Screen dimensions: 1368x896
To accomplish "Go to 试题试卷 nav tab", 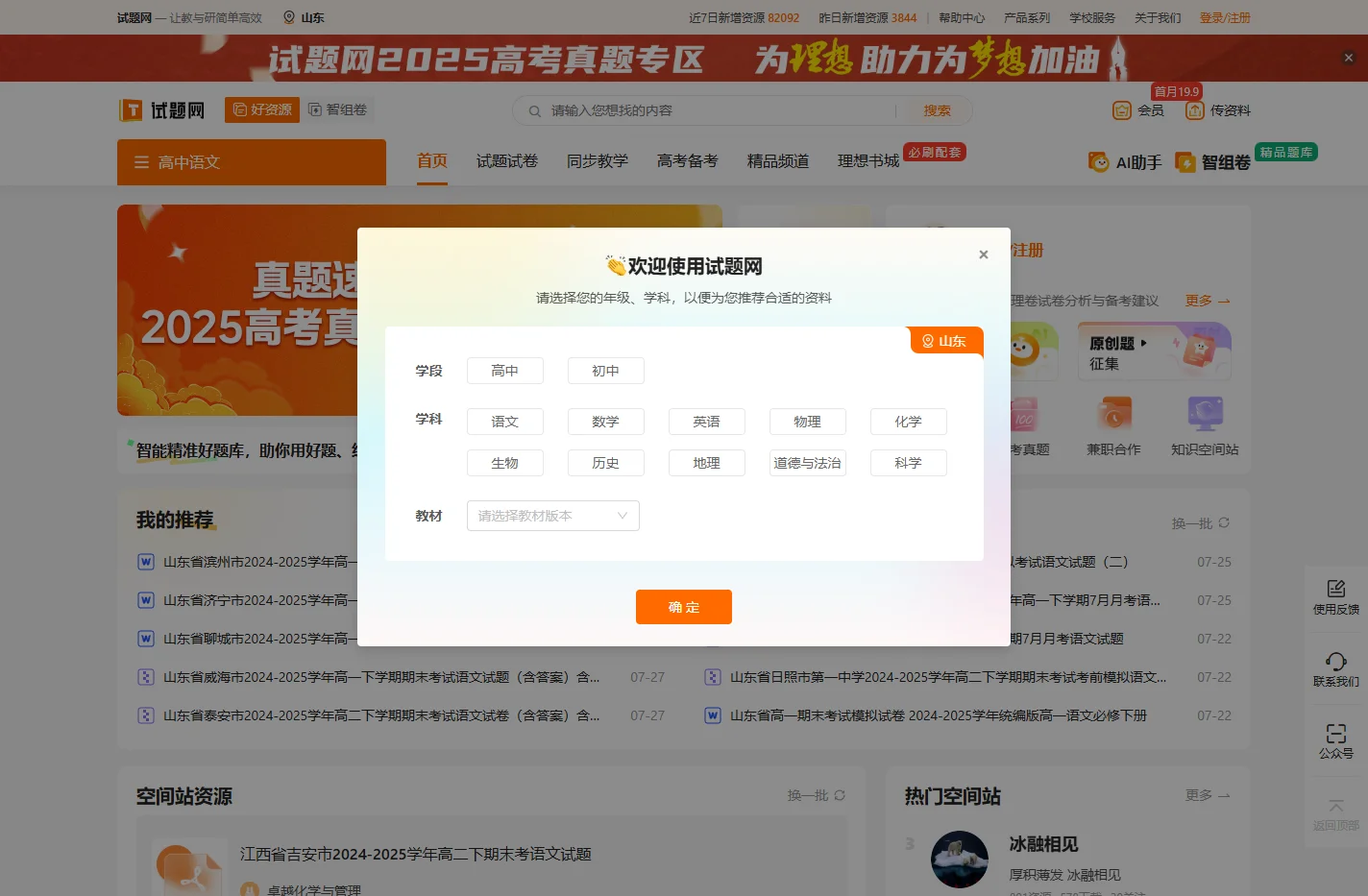I will [x=507, y=160].
